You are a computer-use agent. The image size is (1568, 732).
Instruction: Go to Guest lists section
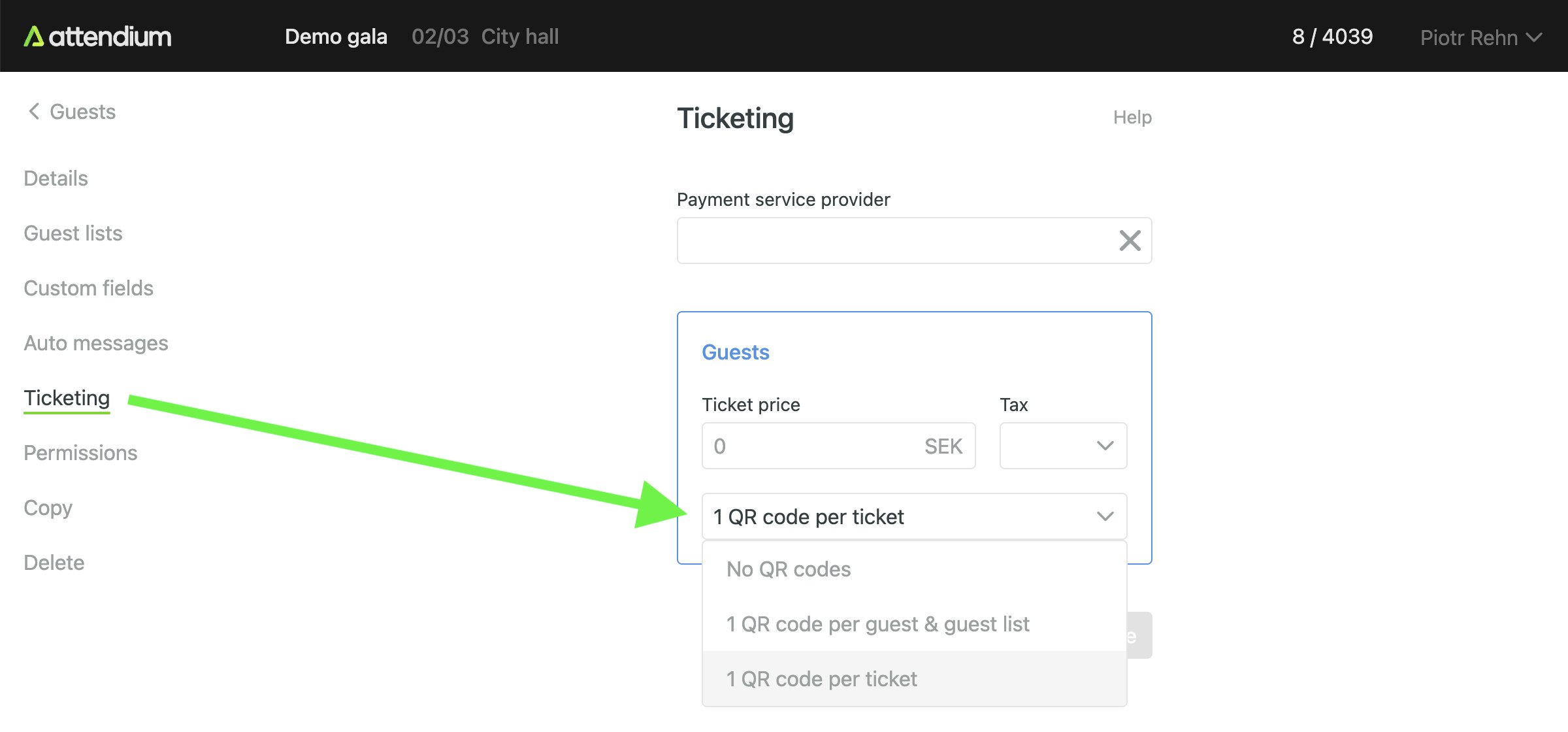click(x=73, y=233)
